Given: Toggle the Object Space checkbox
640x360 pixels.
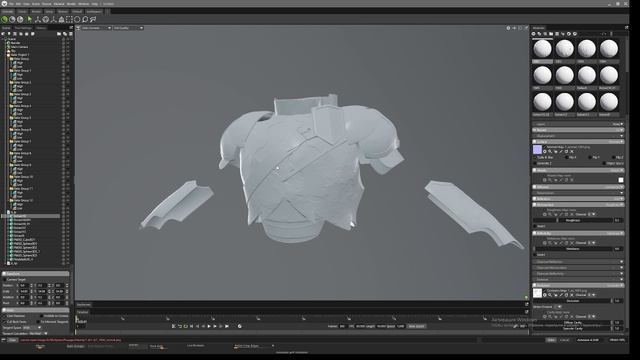Looking at the screenshot, I should (x=604, y=163).
